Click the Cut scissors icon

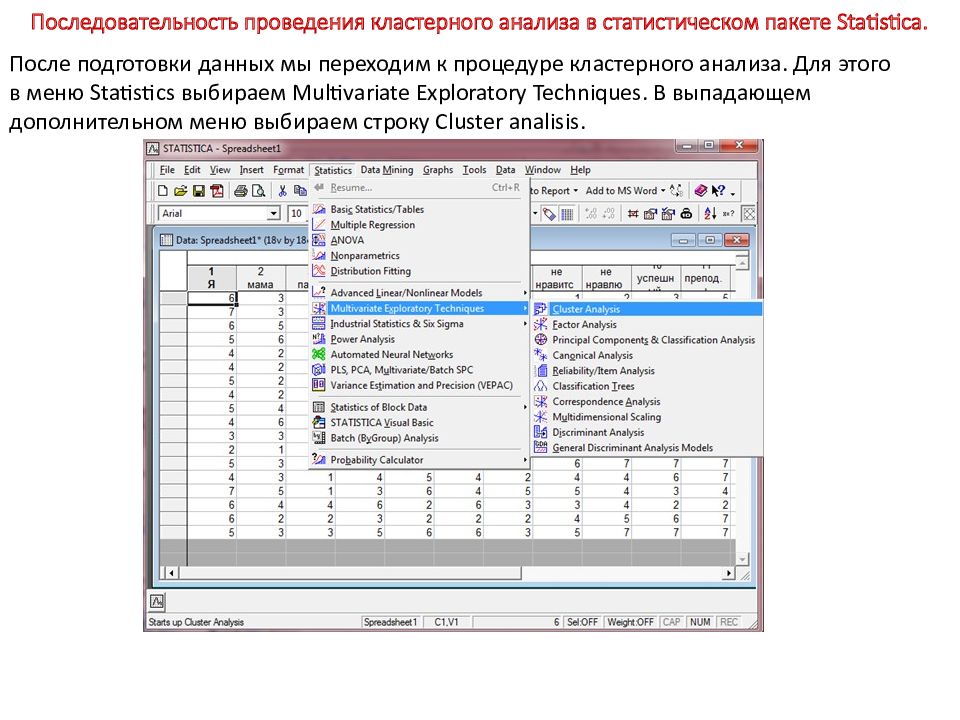pos(282,191)
